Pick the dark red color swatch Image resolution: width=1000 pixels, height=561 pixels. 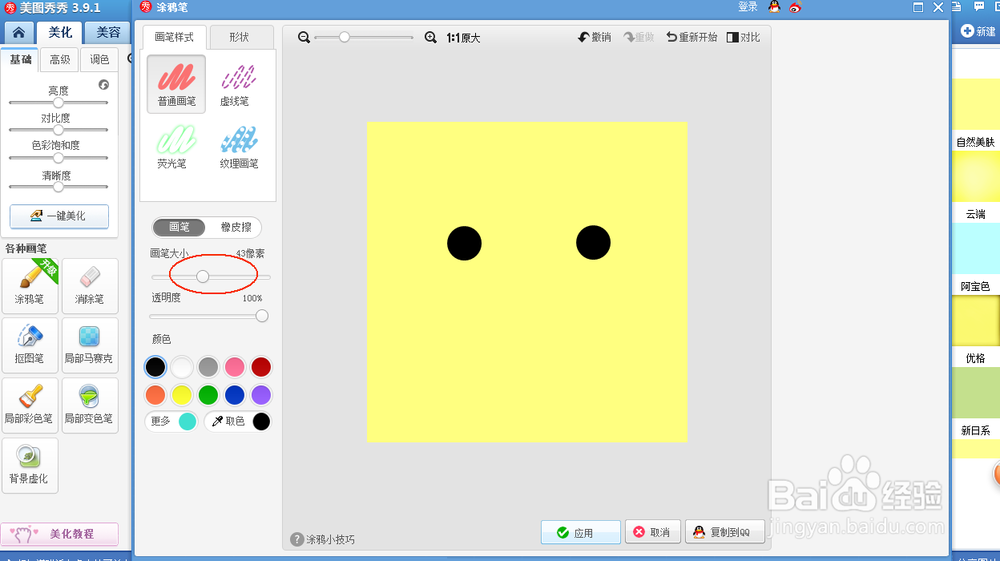tap(261, 367)
